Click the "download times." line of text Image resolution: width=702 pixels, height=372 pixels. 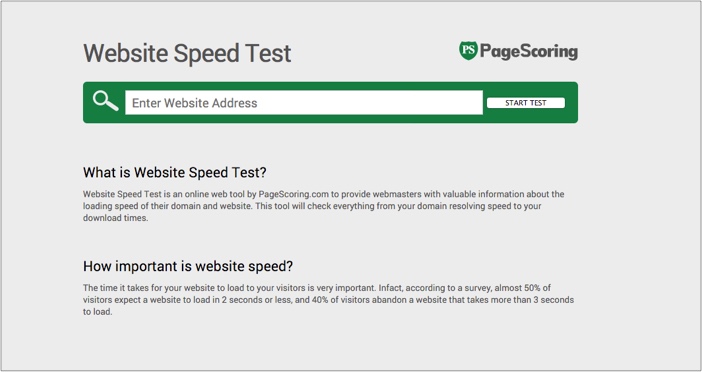116,218
